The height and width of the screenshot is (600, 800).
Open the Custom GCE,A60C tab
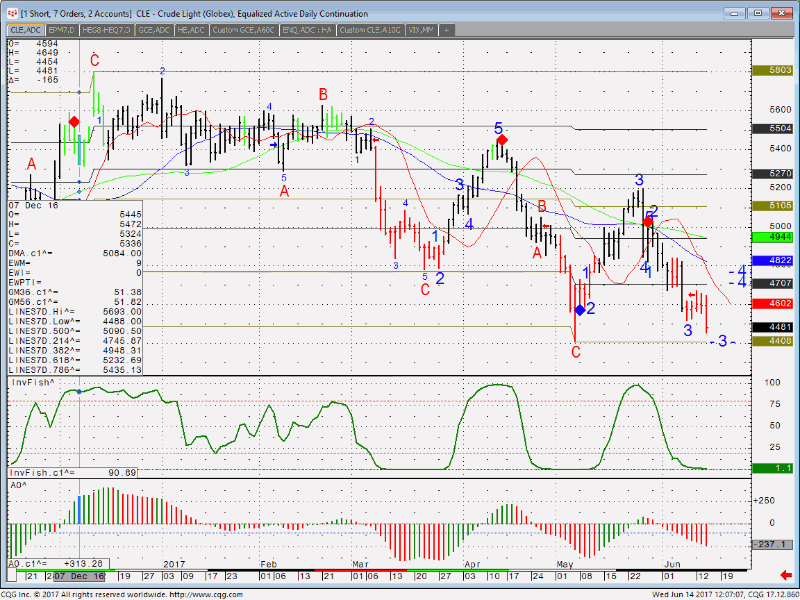(244, 30)
